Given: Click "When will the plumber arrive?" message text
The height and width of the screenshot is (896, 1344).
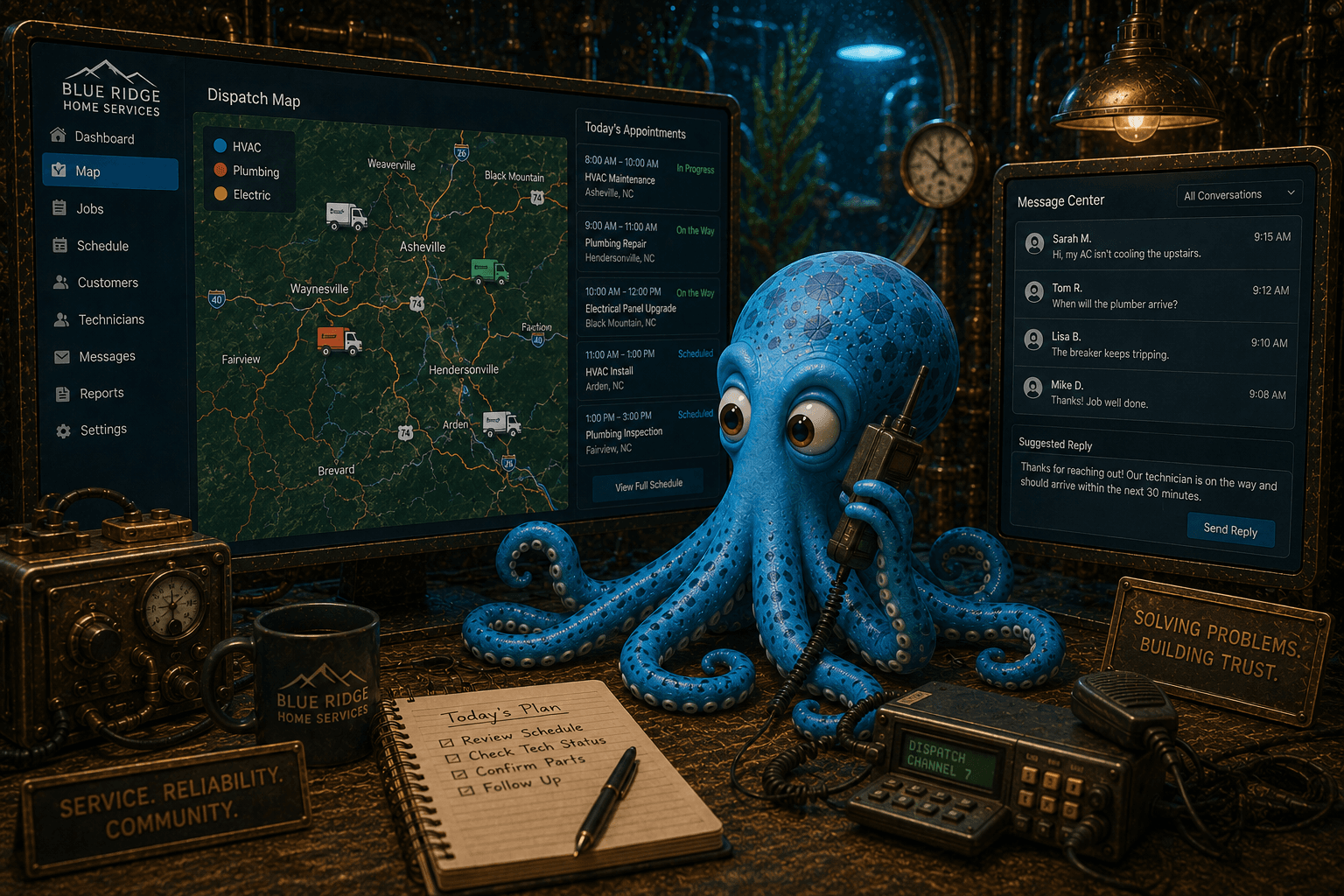Looking at the screenshot, I should (1115, 304).
